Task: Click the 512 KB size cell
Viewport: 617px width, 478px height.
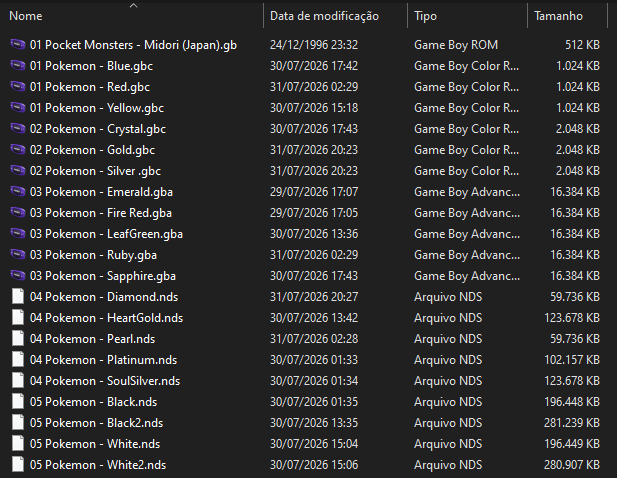Action: tap(582, 45)
